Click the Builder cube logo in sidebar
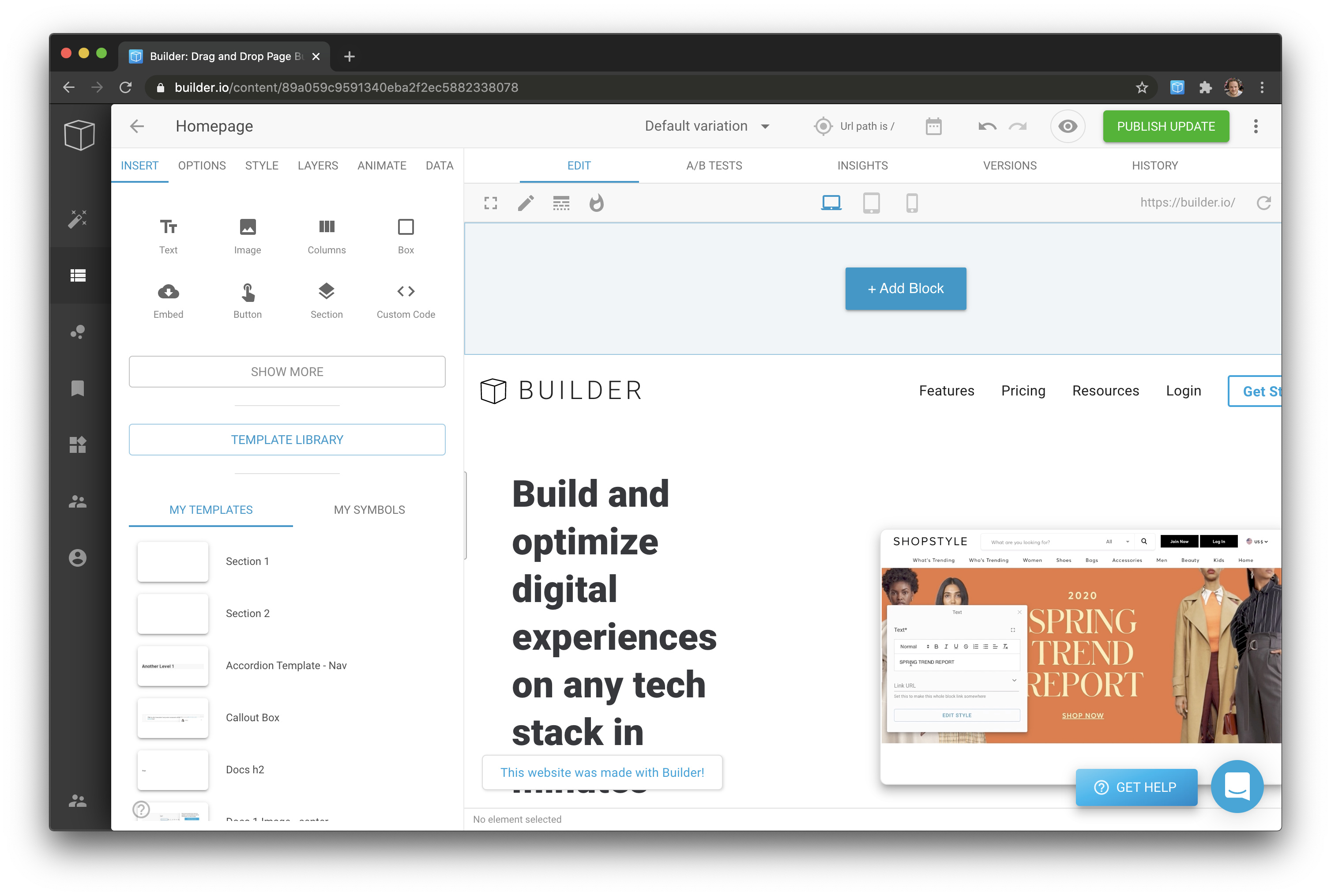 tap(79, 135)
